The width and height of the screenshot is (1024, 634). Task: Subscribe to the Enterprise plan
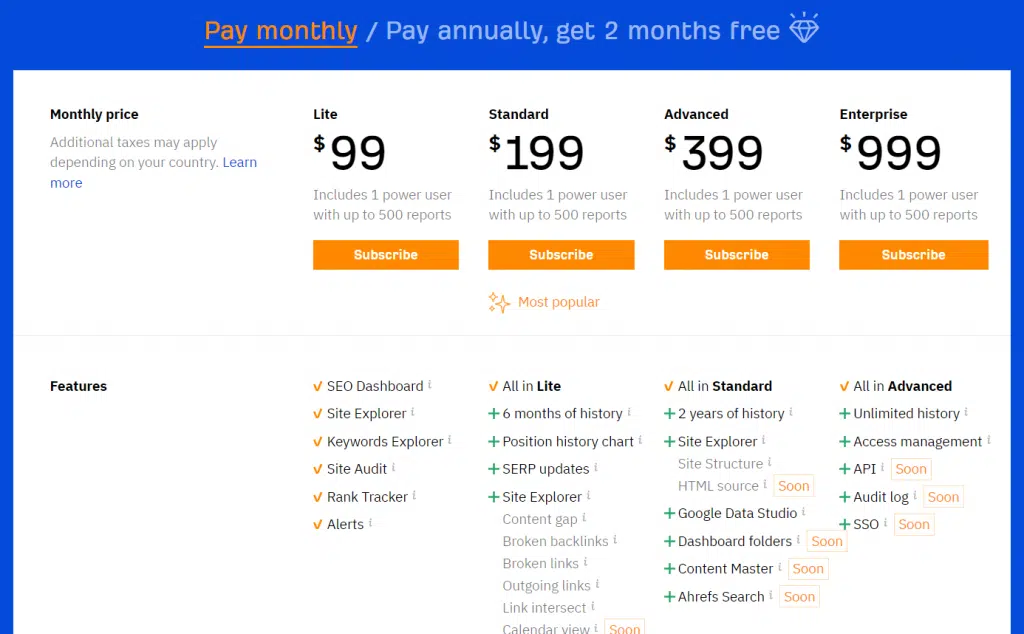click(x=914, y=255)
